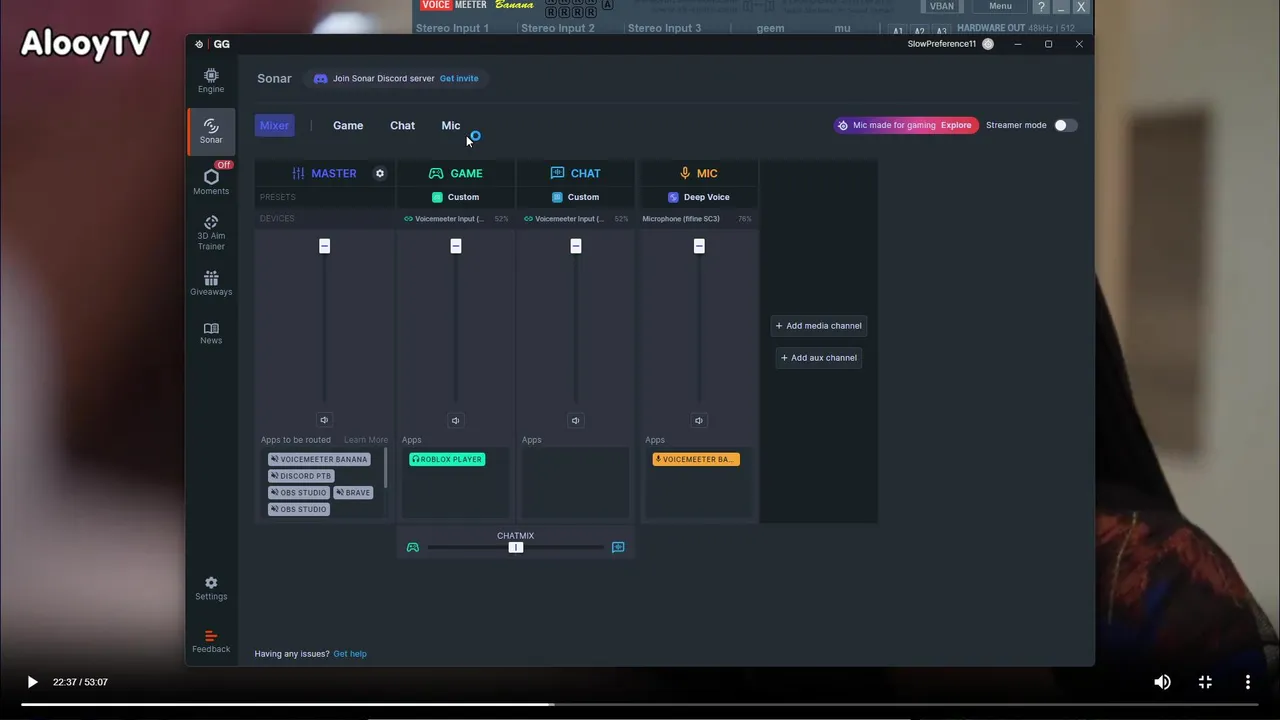Viewport: 1280px width, 720px height.
Task: Click Explore on mic promo banner
Action: coord(956,125)
